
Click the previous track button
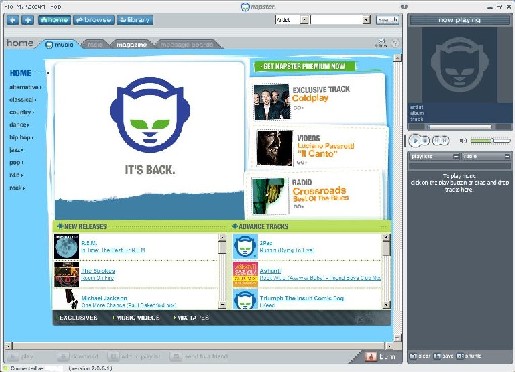coord(437,141)
